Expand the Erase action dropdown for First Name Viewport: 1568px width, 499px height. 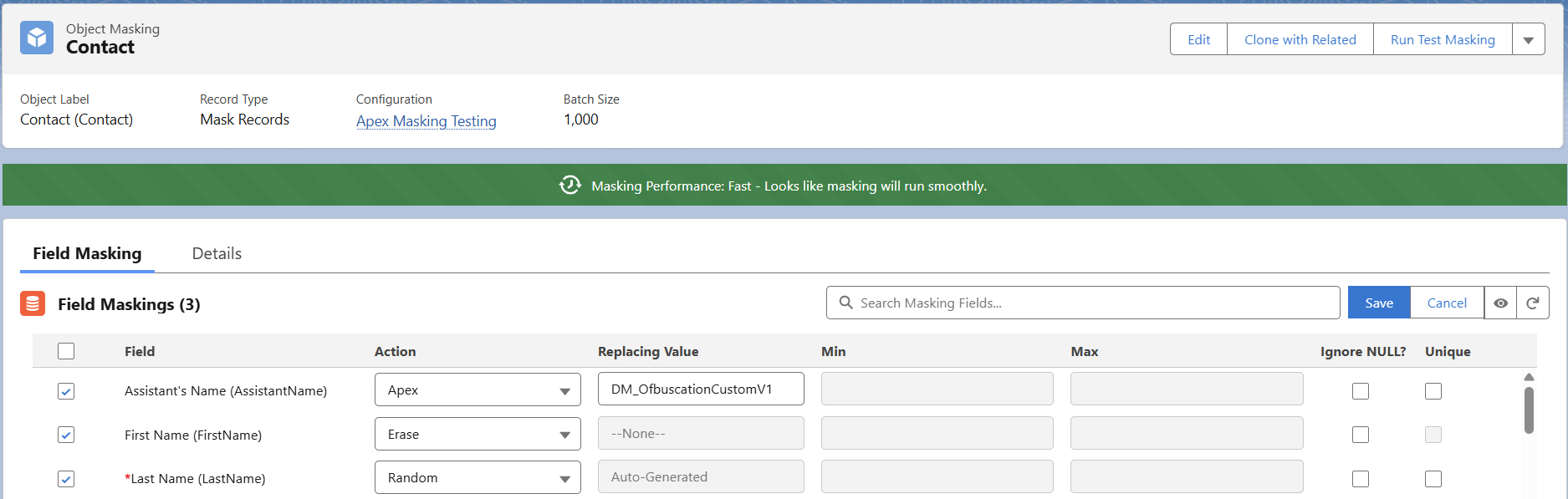(478, 435)
